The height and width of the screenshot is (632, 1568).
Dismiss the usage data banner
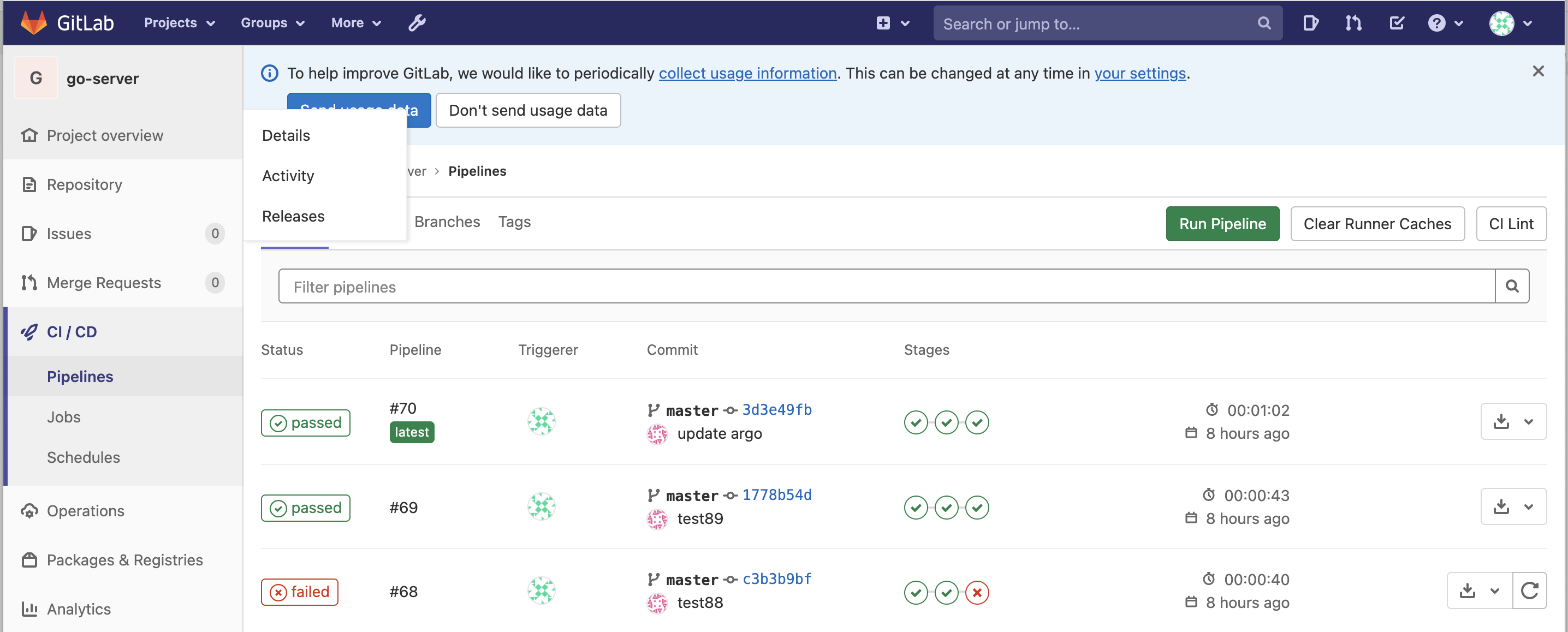coord(1538,71)
